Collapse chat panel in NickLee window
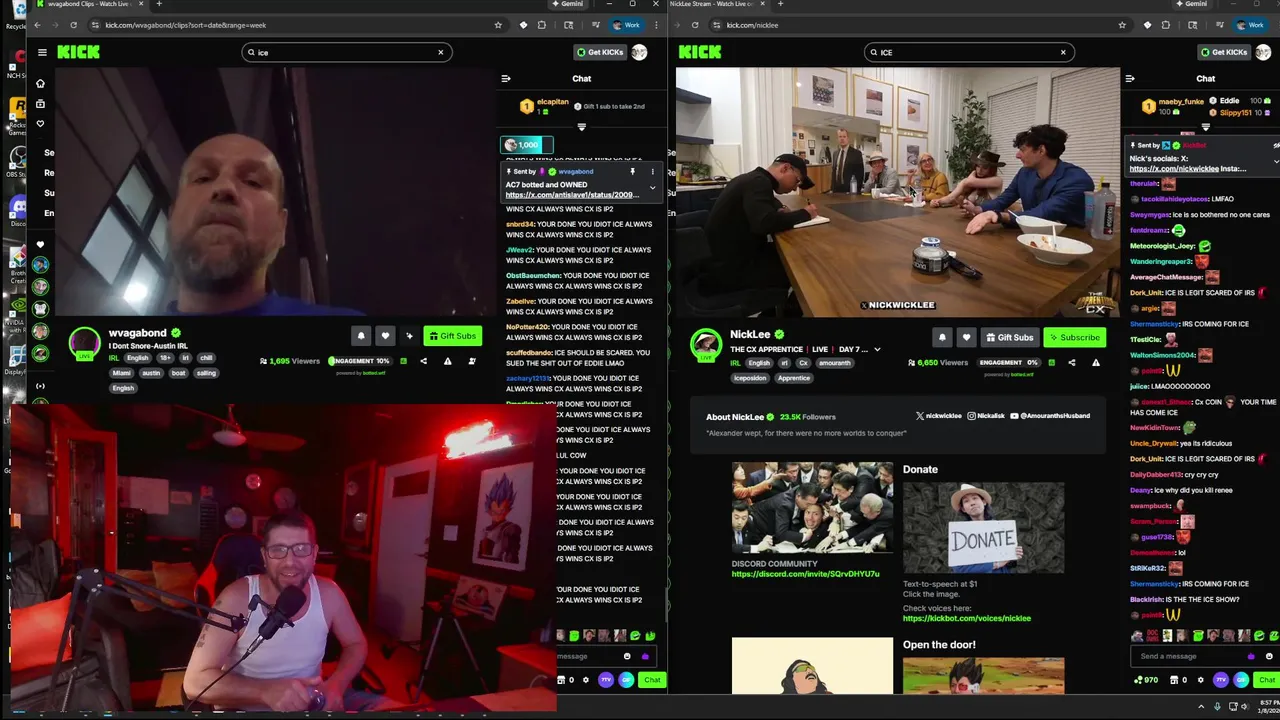This screenshot has height=720, width=1280. tap(1130, 78)
